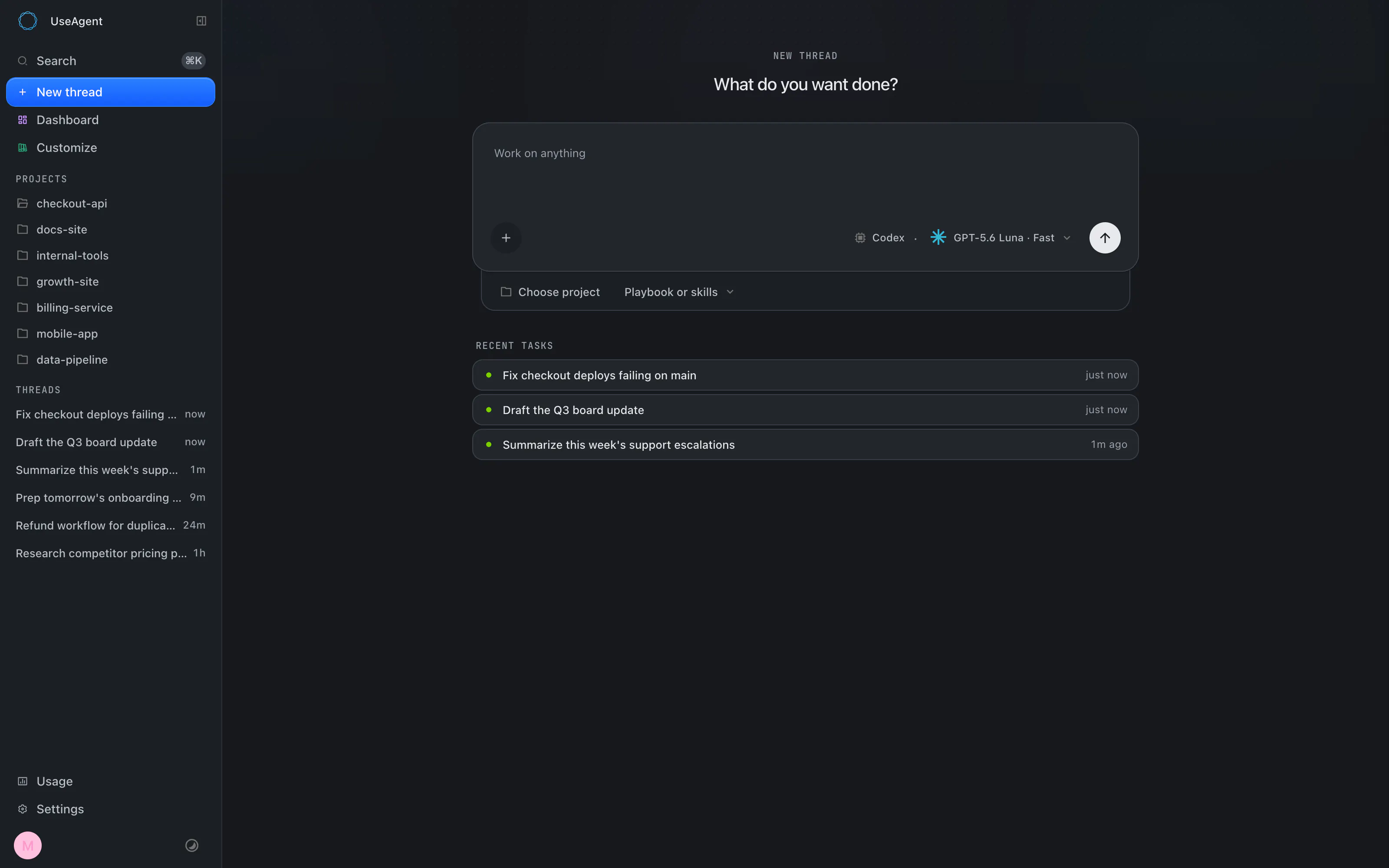The height and width of the screenshot is (868, 1389).
Task: Open the GPT-5.6 Luna model dropdown chevron
Action: [x=1067, y=238]
